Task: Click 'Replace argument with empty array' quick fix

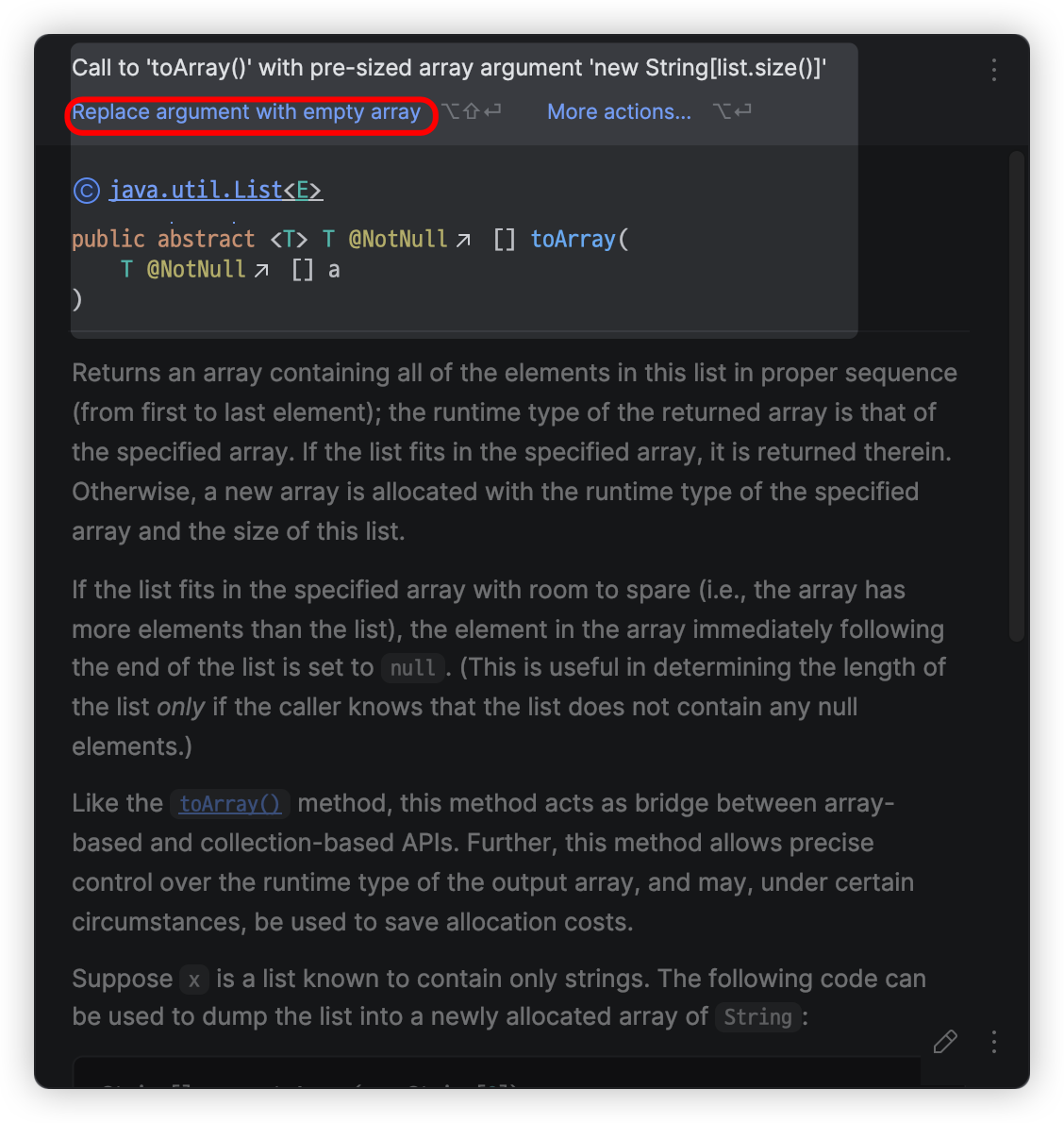Action: [x=247, y=111]
